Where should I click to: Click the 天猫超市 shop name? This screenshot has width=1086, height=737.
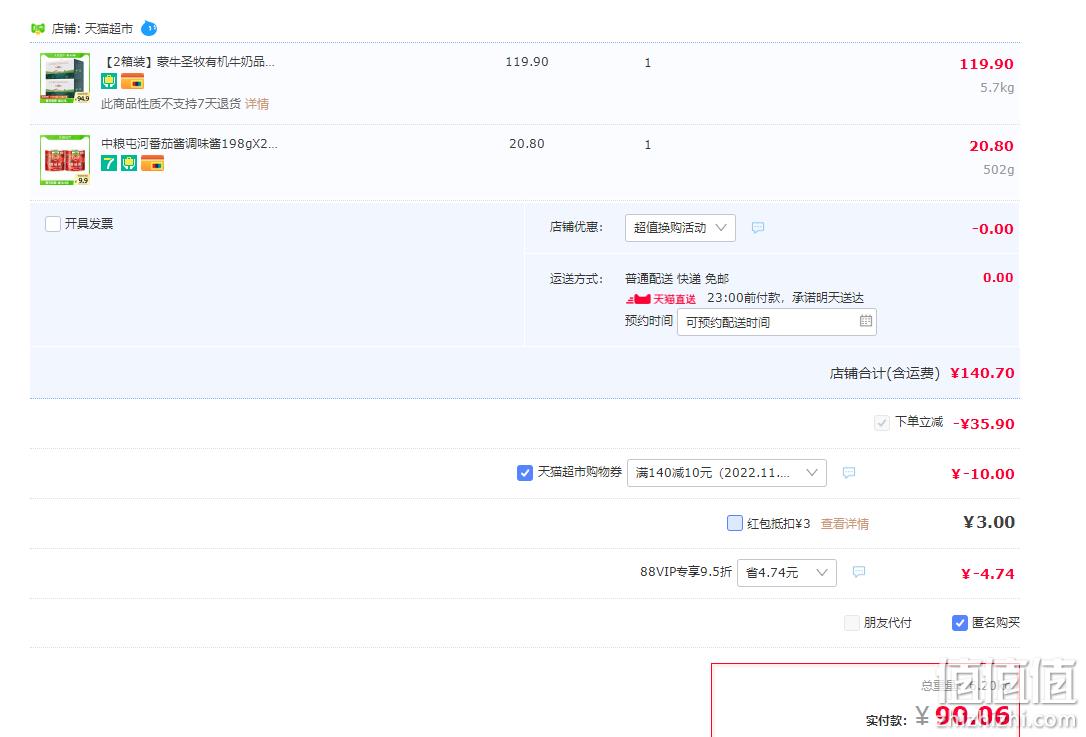tap(109, 28)
